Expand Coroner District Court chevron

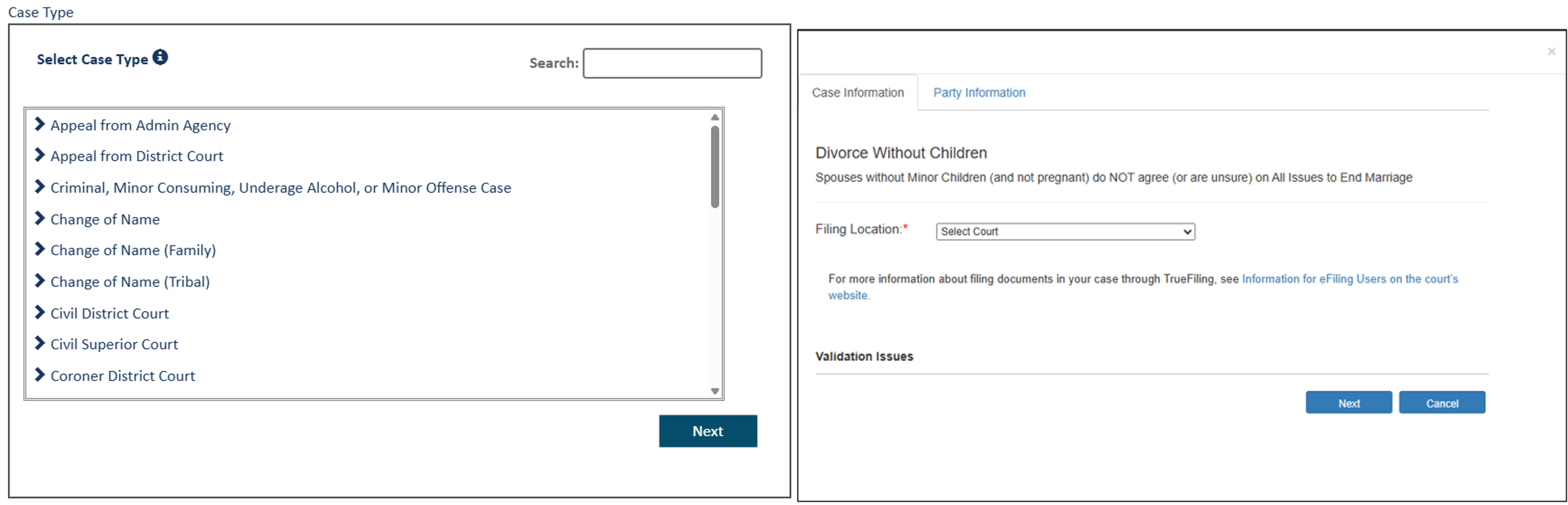click(x=40, y=375)
